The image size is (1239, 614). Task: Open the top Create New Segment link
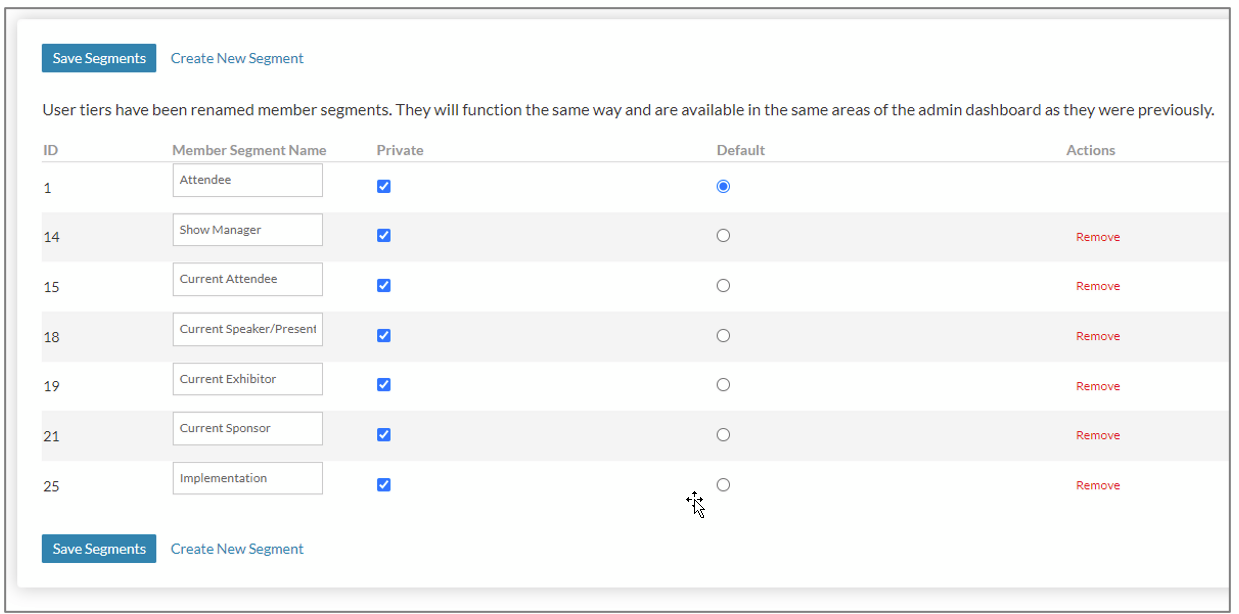tap(237, 58)
